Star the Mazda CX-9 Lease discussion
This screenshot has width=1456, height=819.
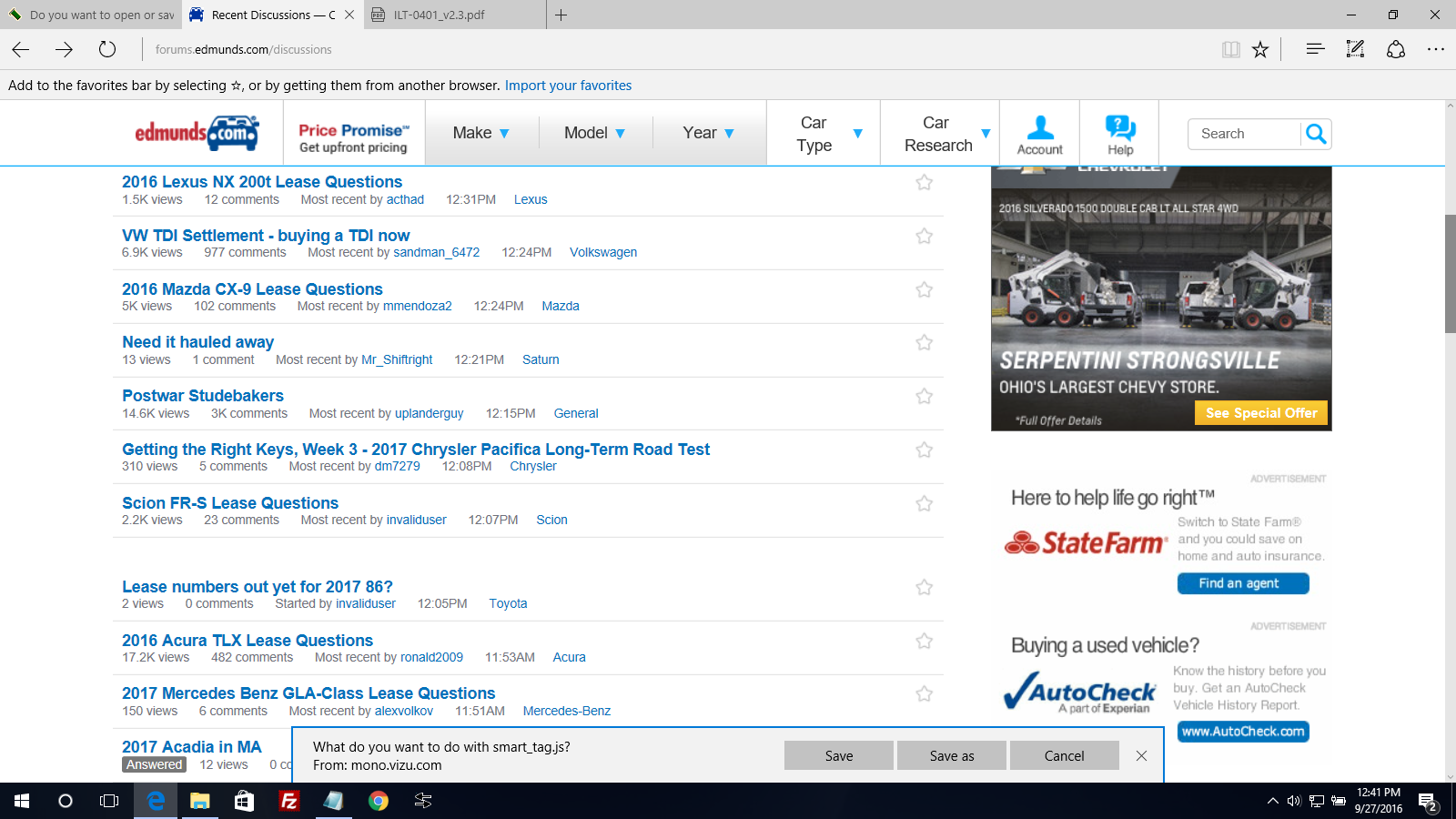point(925,289)
